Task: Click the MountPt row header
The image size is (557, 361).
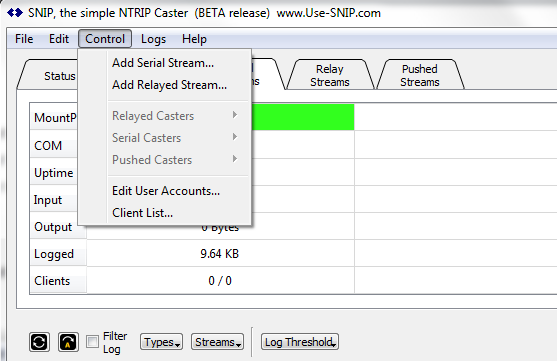Action: click(x=53, y=117)
